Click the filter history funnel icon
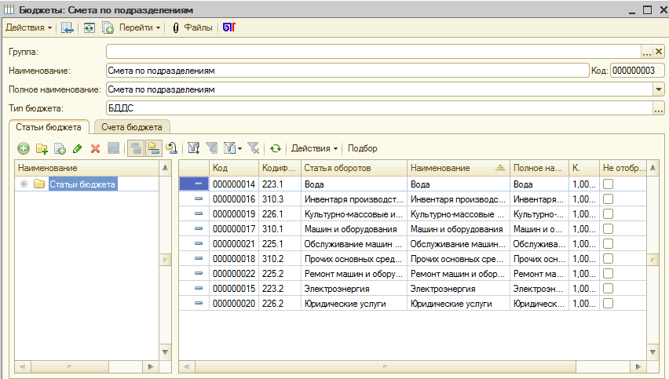This screenshot has height=379, width=669. point(230,149)
